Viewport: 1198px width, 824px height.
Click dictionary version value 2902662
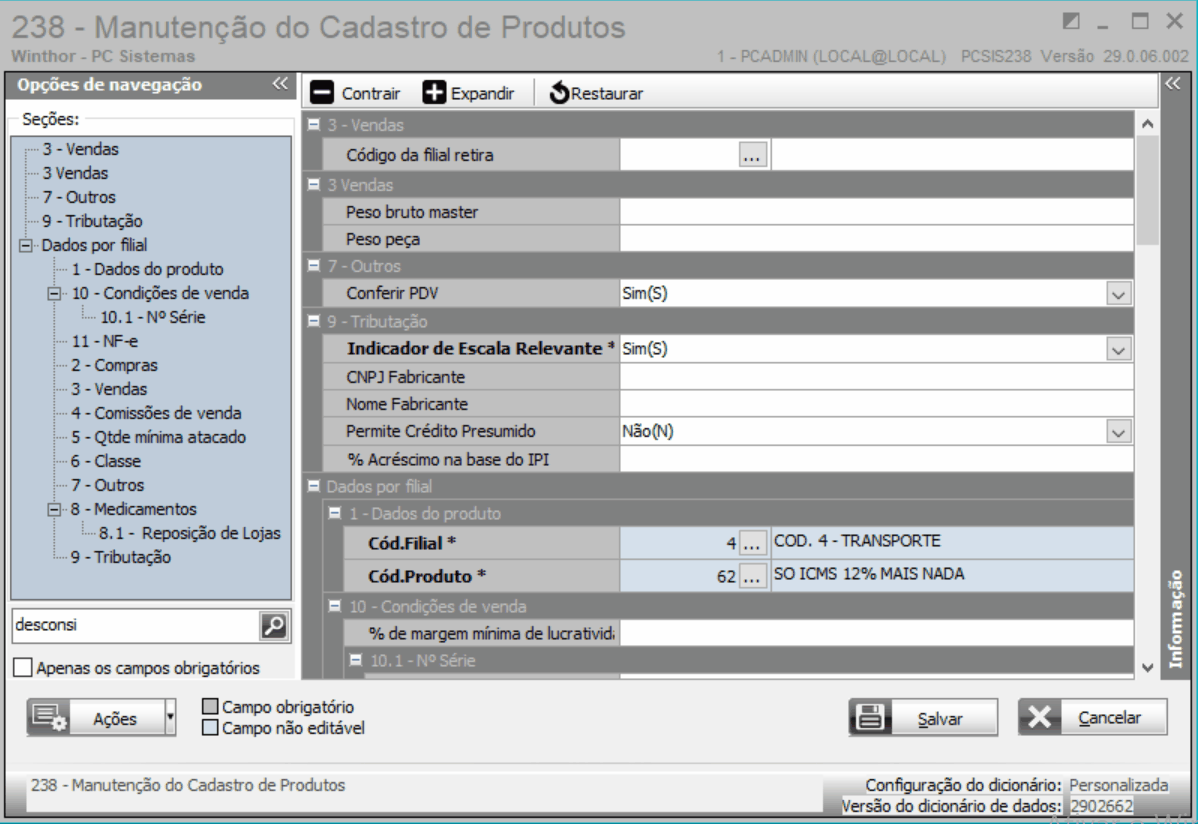tap(1101, 806)
